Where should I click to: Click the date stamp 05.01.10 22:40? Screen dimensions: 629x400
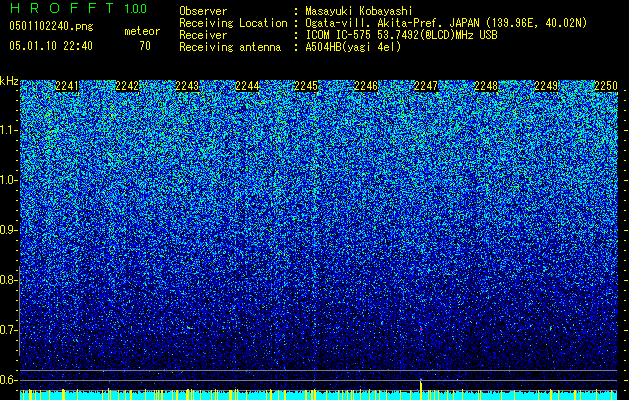point(51,46)
